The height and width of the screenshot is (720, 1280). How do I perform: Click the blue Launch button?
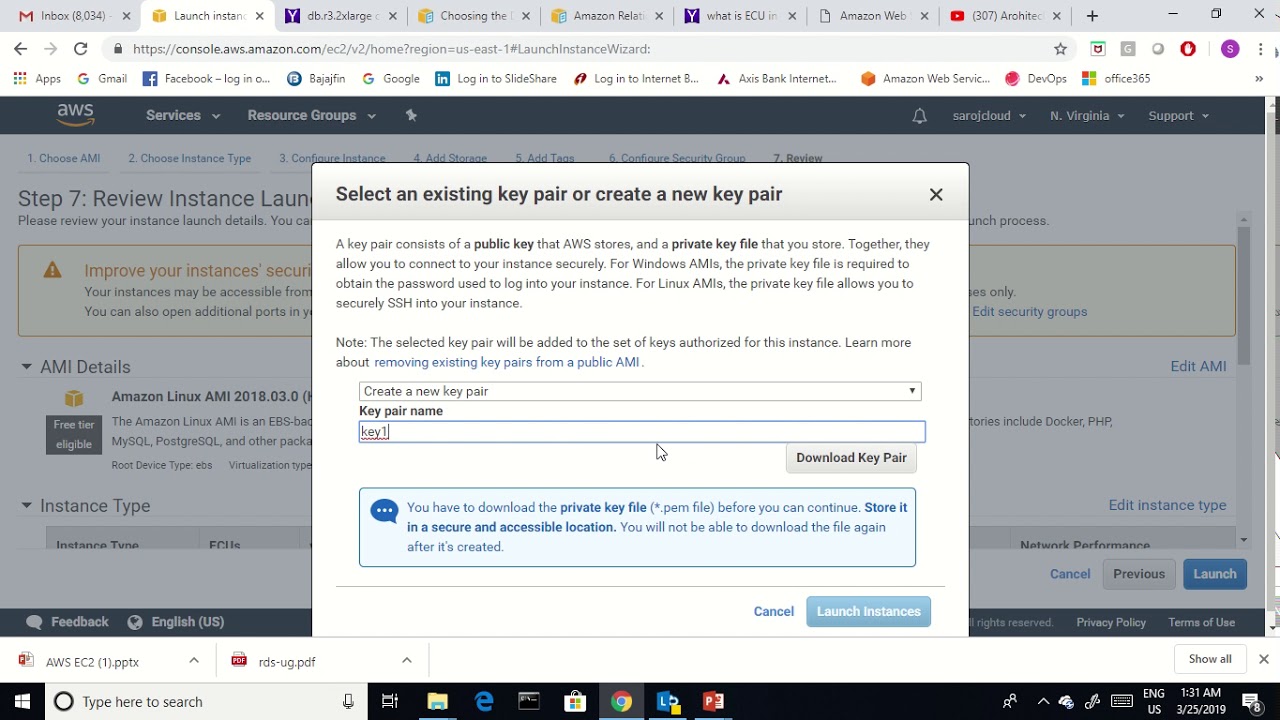[1215, 574]
